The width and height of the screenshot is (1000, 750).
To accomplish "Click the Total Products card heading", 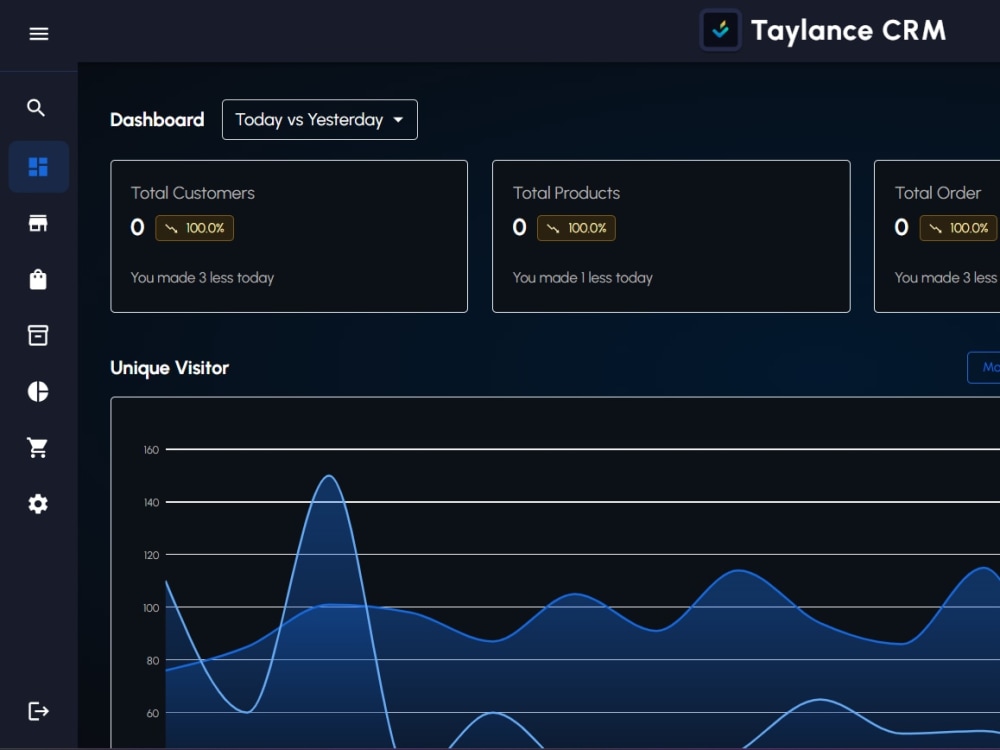I will (566, 193).
